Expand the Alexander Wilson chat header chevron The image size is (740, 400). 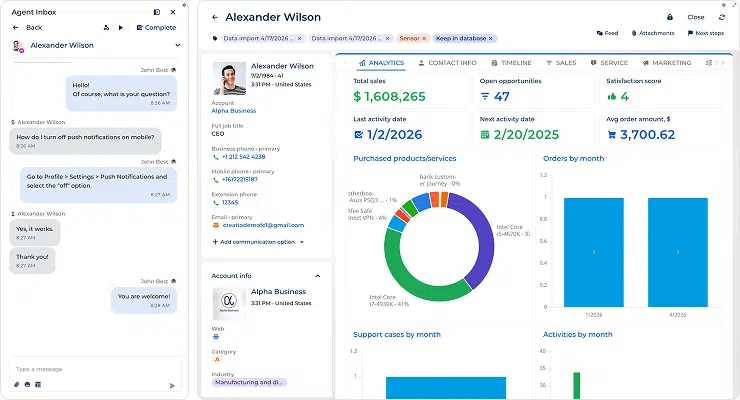click(x=177, y=45)
